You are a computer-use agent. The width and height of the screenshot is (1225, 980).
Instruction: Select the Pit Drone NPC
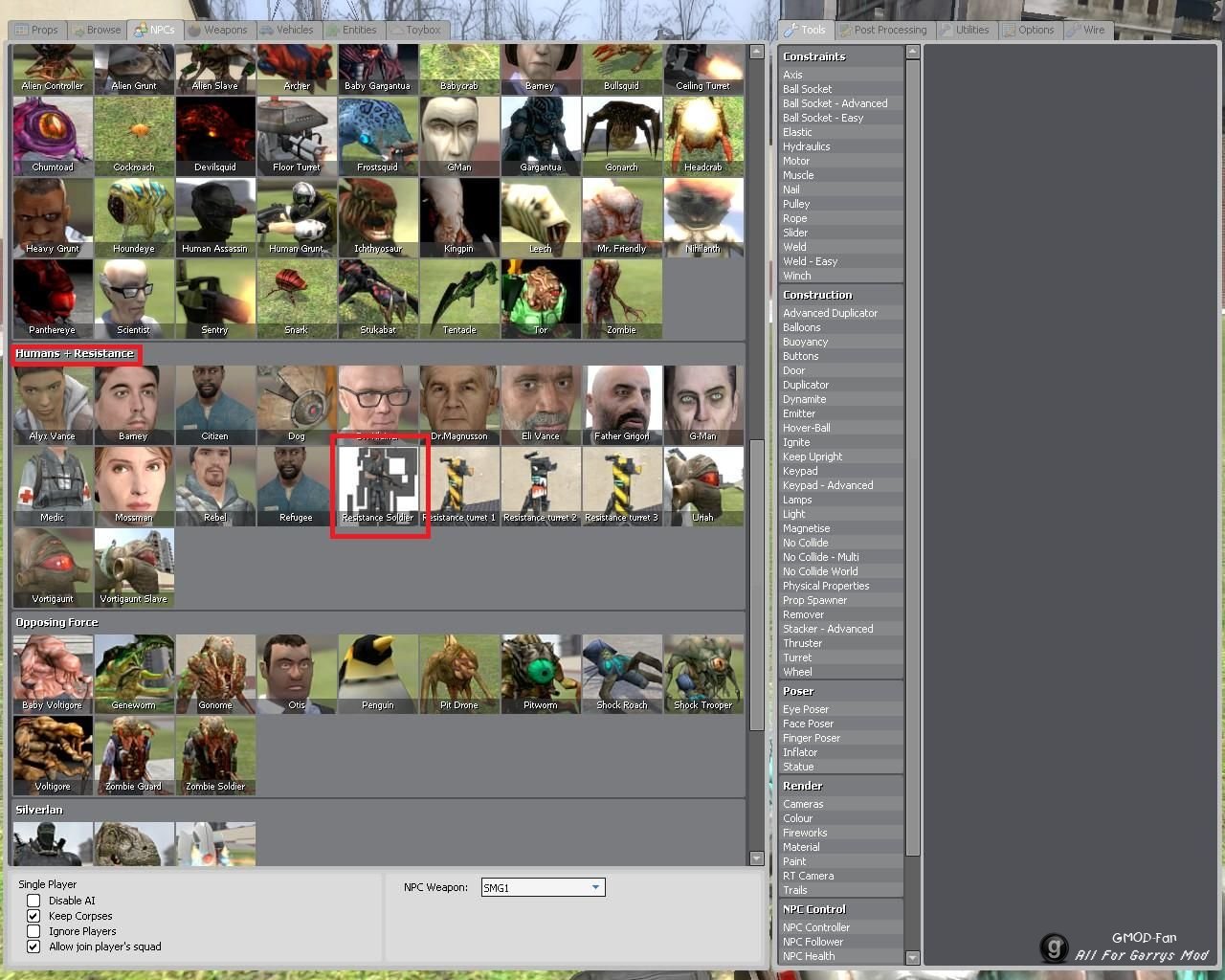[x=459, y=674]
